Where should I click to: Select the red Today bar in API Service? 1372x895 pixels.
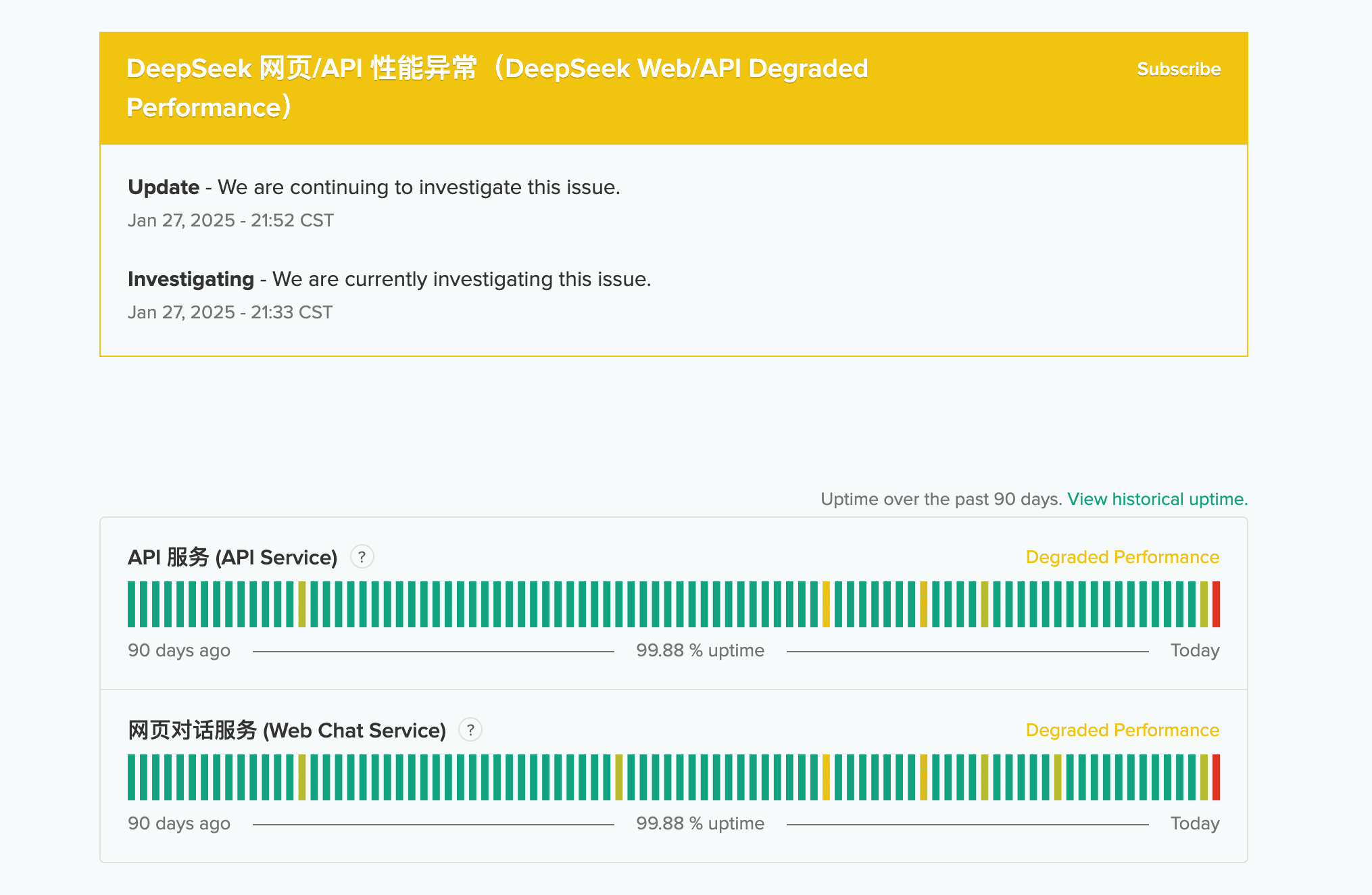click(x=1216, y=604)
